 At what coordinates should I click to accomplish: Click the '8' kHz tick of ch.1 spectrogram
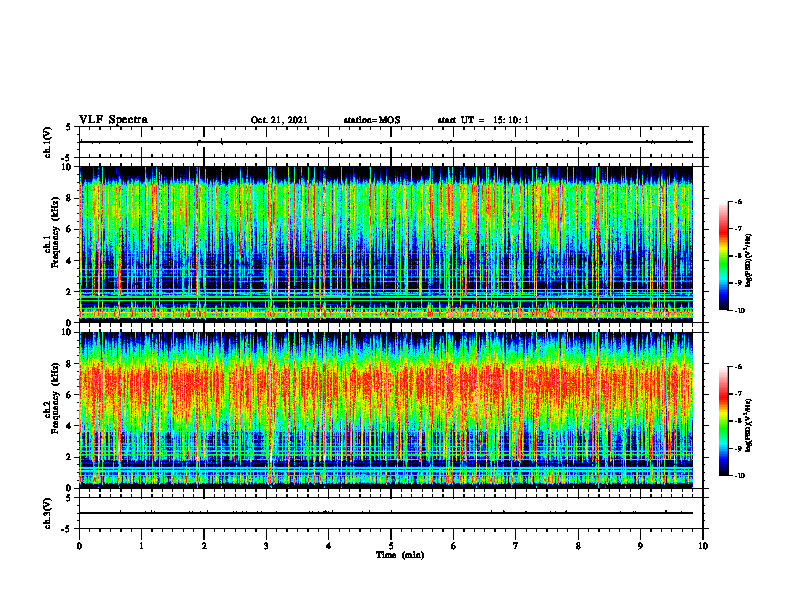(70, 198)
